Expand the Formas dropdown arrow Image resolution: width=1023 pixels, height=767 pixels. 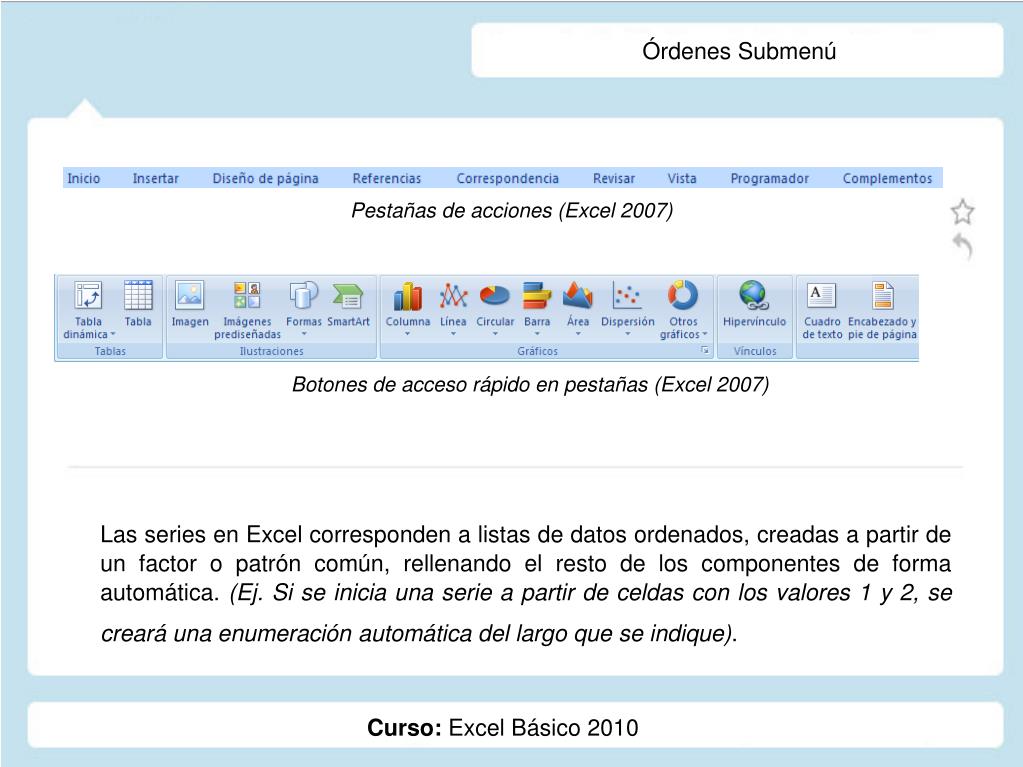click(x=304, y=334)
